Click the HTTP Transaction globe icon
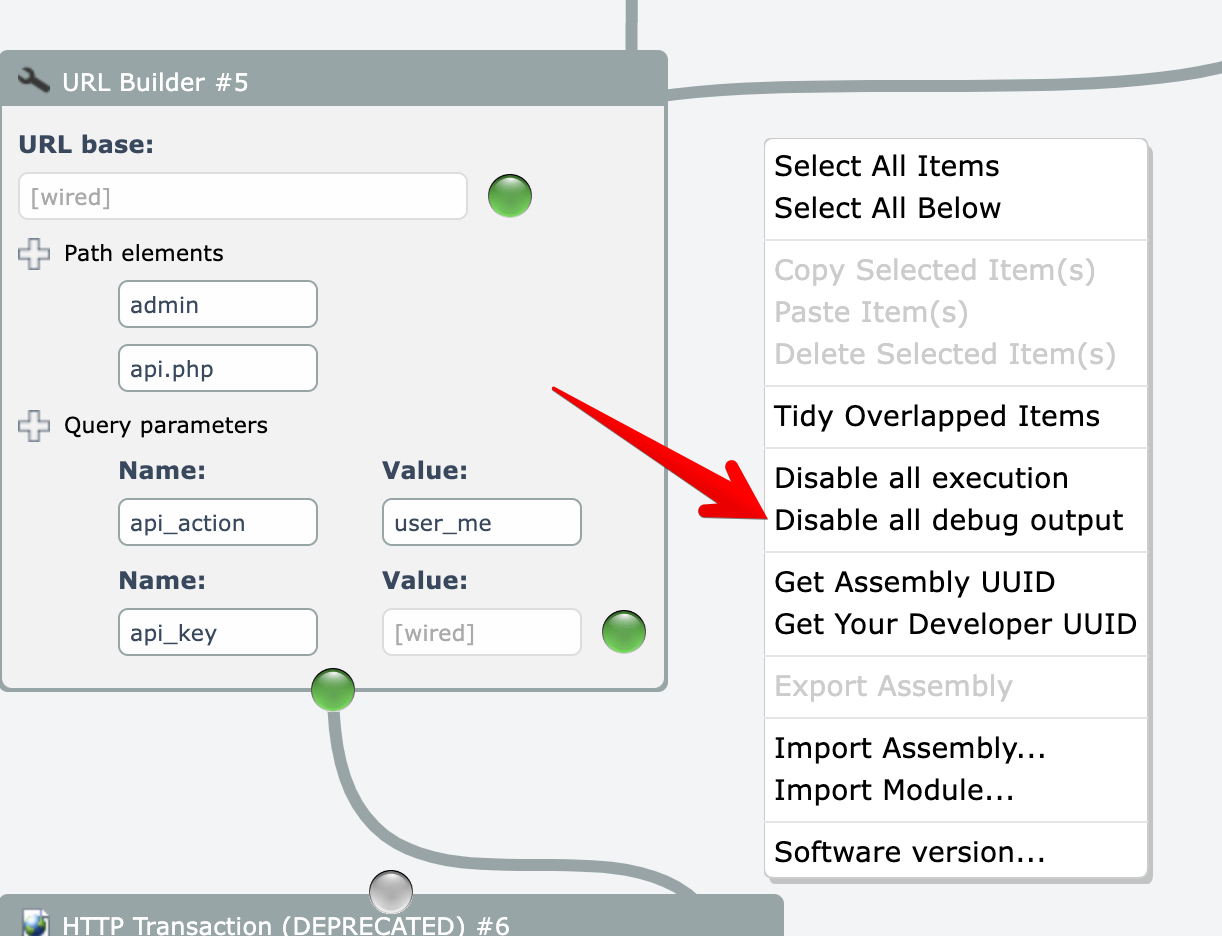The width and height of the screenshot is (1222, 936). point(35,924)
